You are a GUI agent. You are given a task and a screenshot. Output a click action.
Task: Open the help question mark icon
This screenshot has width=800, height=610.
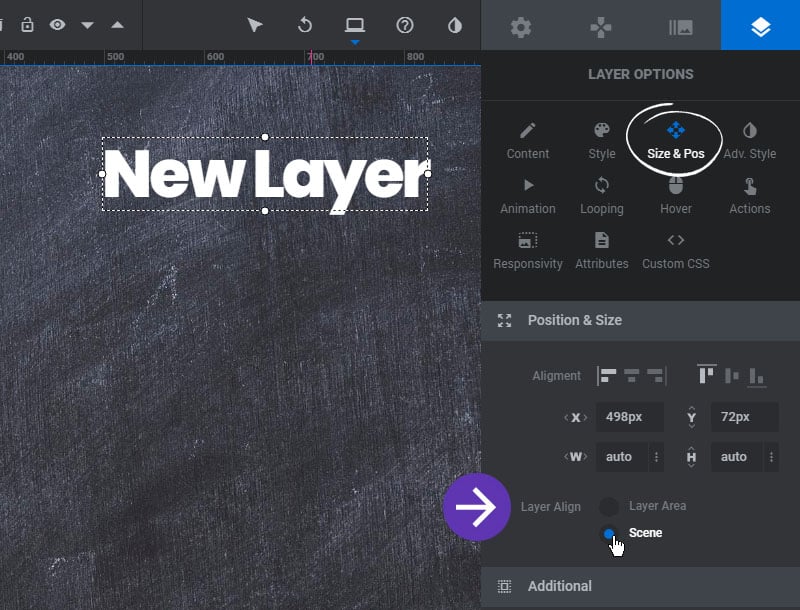pos(405,24)
